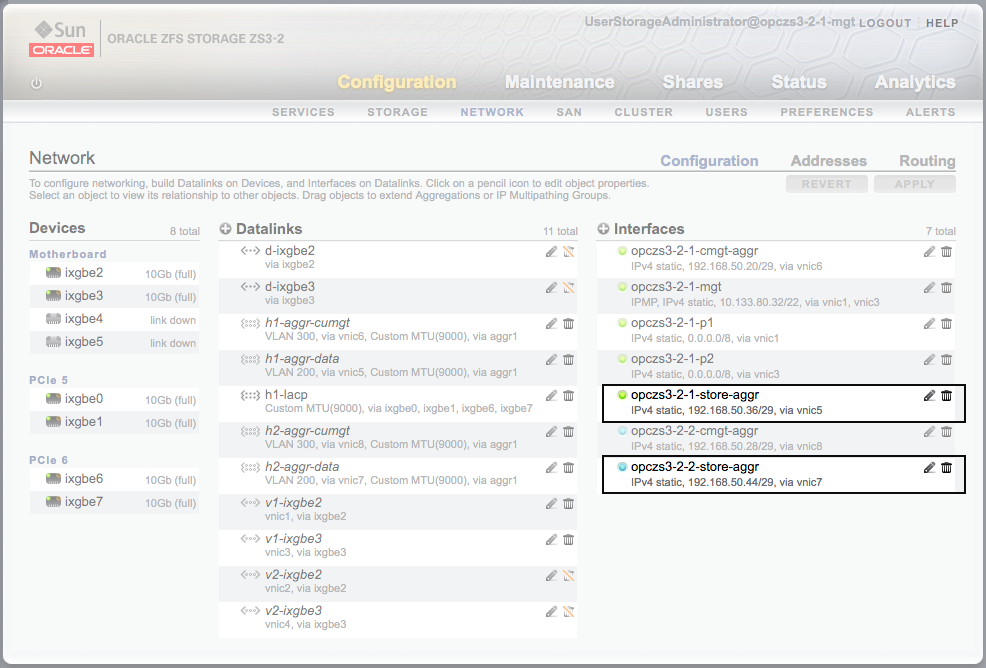Click the power icon below the Oracle logo
The width and height of the screenshot is (986, 668).
(36, 83)
